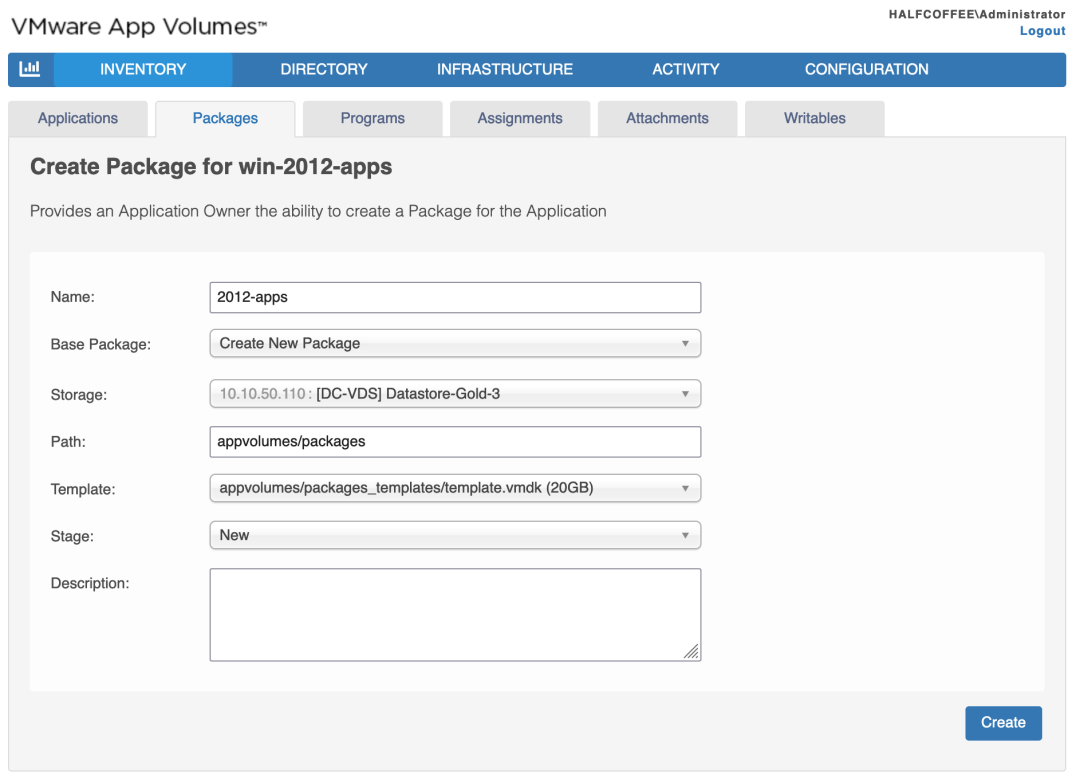View the Attachments tab
The image size is (1080, 779).
[x=667, y=118]
